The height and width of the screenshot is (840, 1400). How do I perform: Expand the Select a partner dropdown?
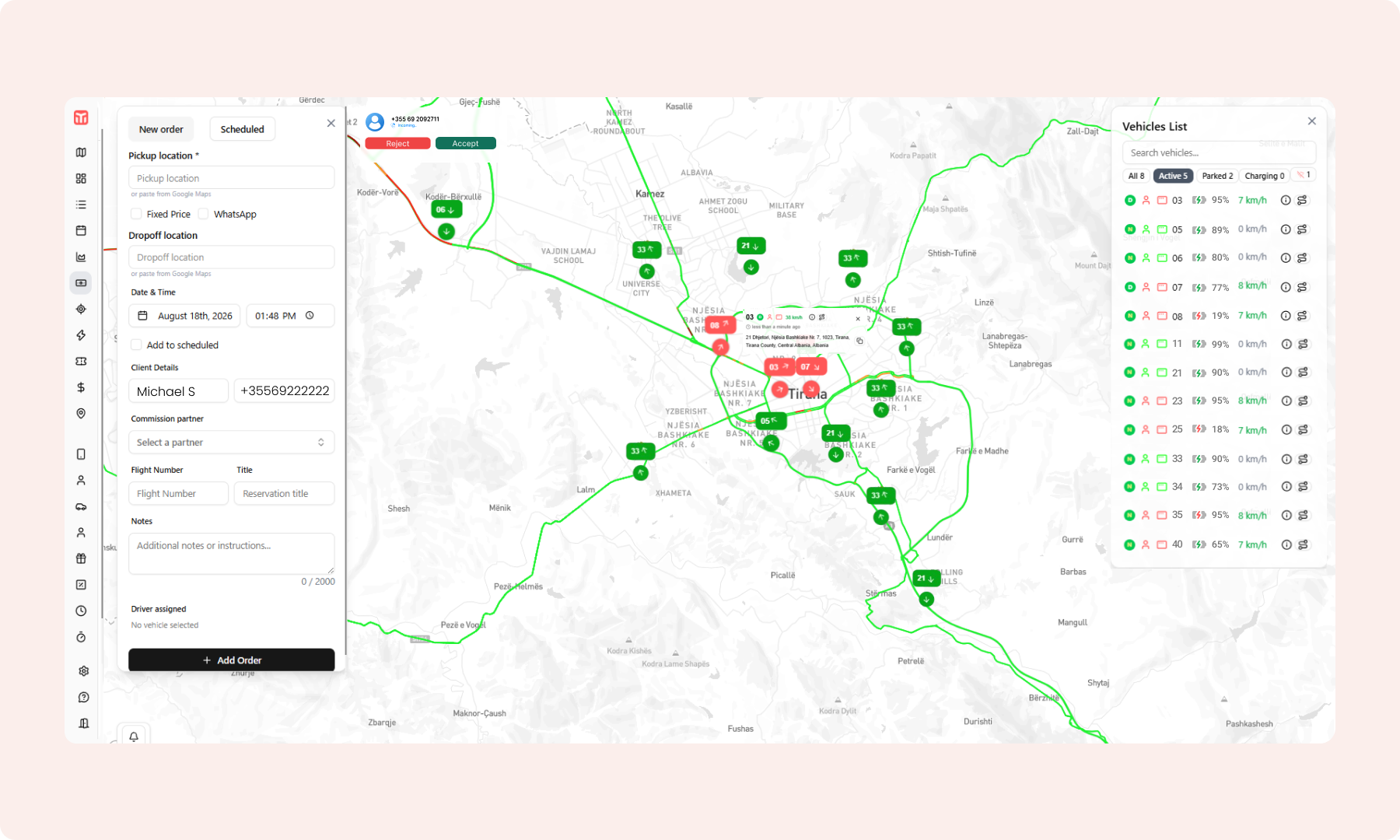click(x=231, y=443)
